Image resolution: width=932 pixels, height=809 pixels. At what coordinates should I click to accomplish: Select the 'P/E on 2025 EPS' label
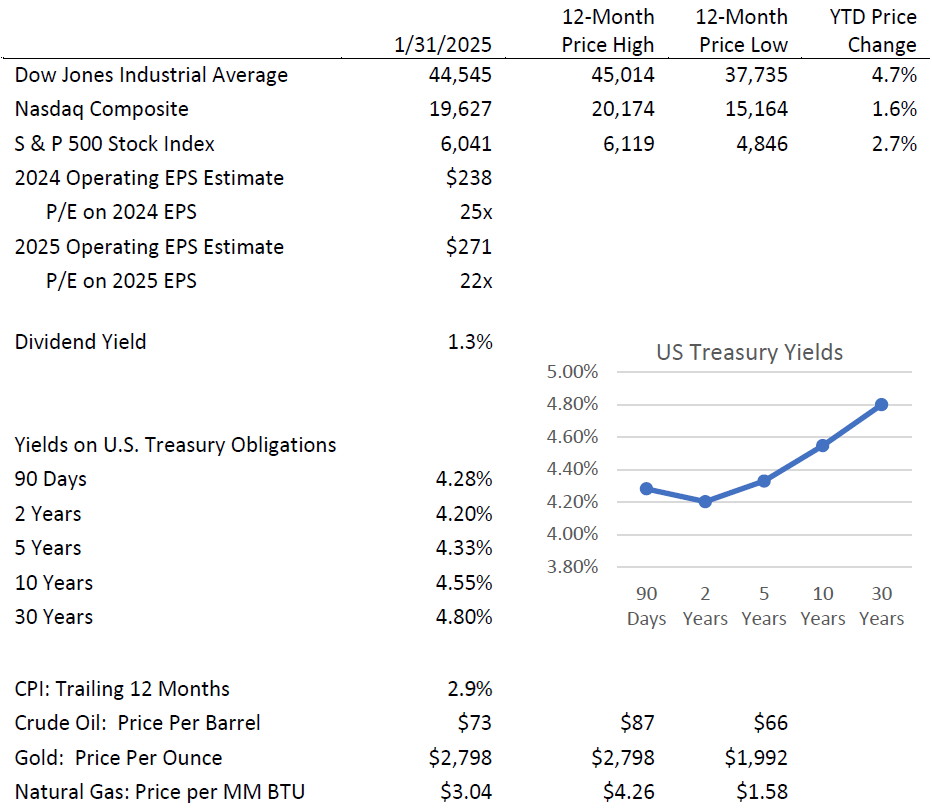pyautogui.click(x=121, y=281)
